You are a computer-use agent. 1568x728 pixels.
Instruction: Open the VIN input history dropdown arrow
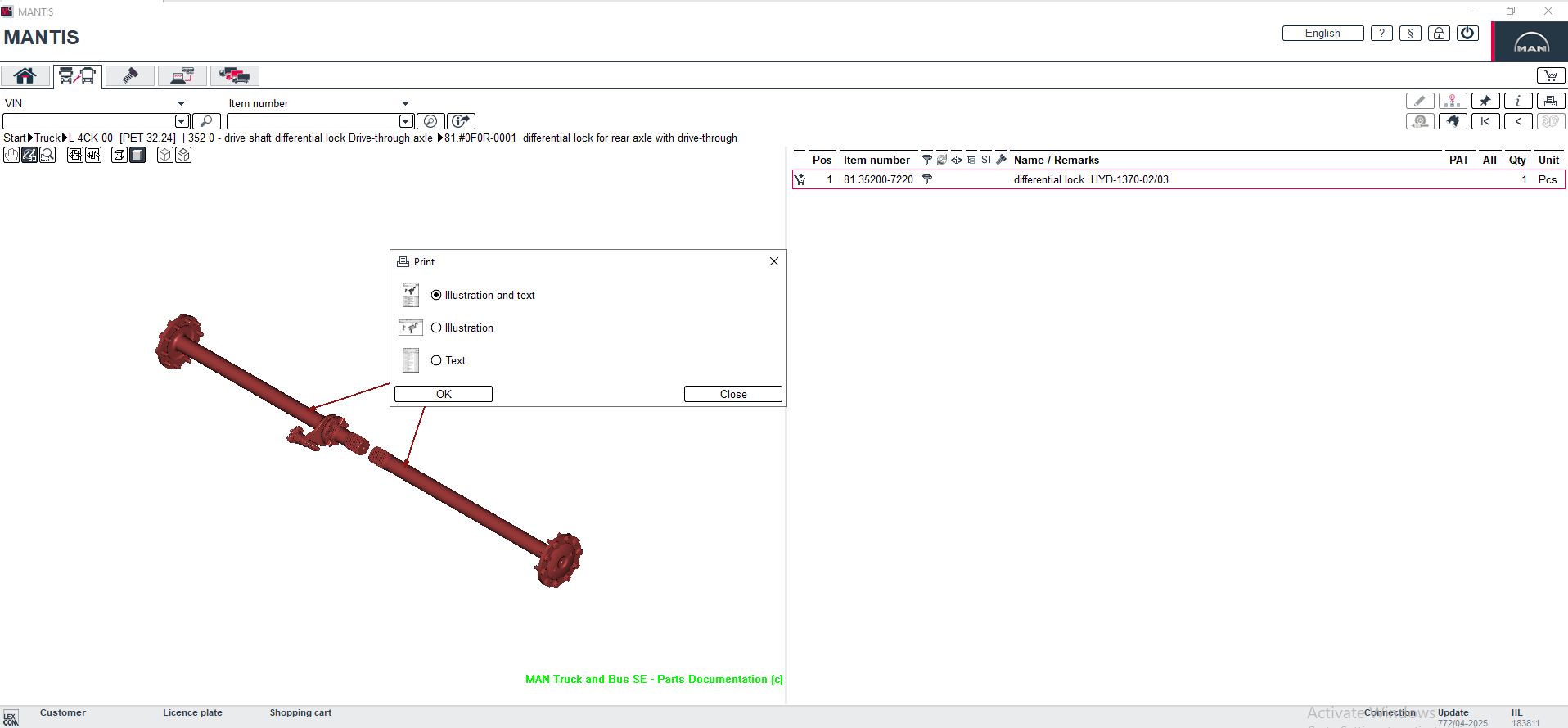pos(182,121)
